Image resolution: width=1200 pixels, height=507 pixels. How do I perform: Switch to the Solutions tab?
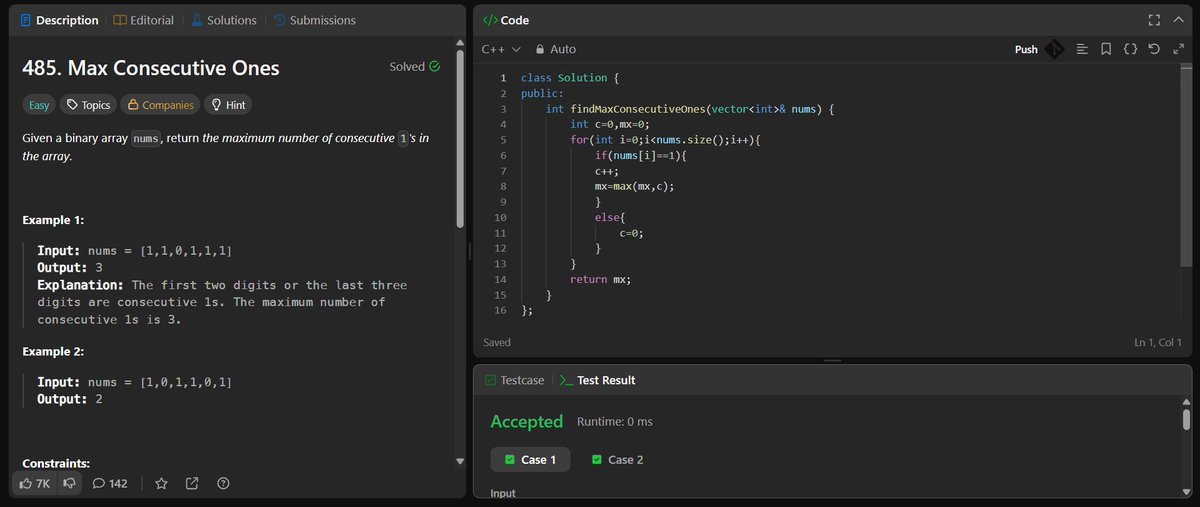click(223, 20)
